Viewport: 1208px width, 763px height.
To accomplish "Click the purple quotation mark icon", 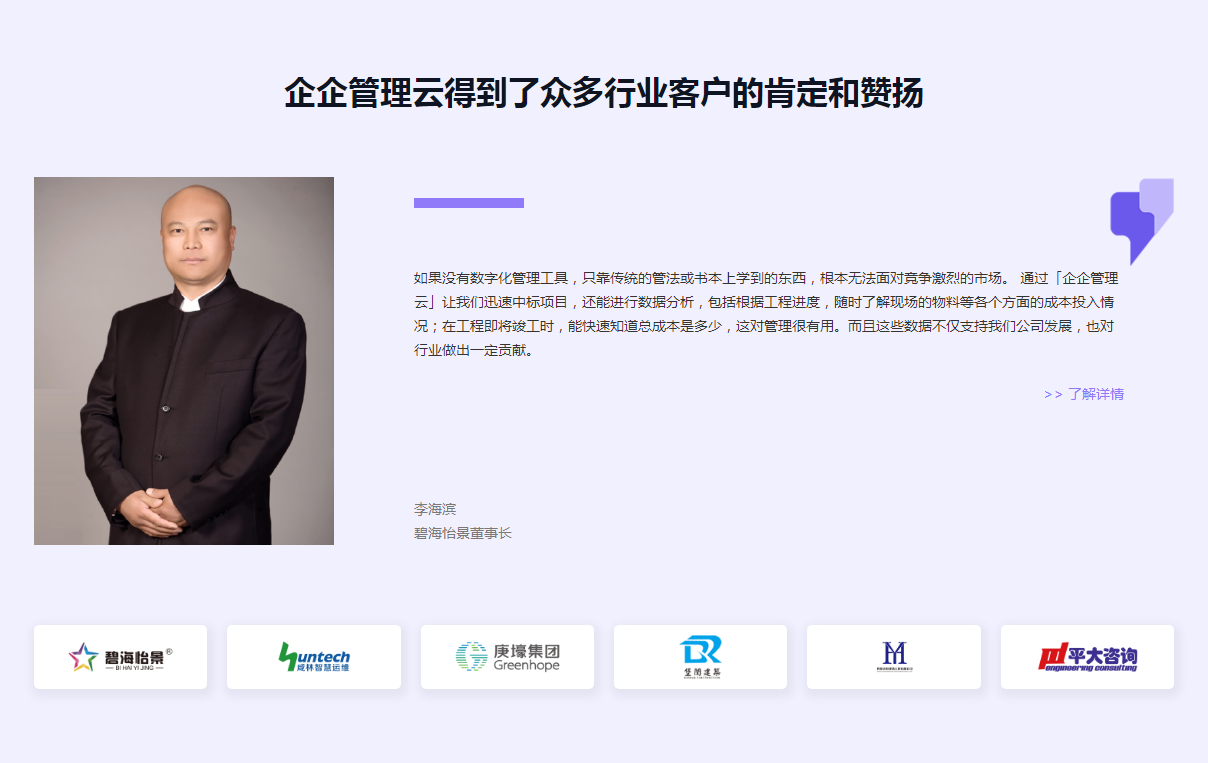I will (x=1142, y=221).
